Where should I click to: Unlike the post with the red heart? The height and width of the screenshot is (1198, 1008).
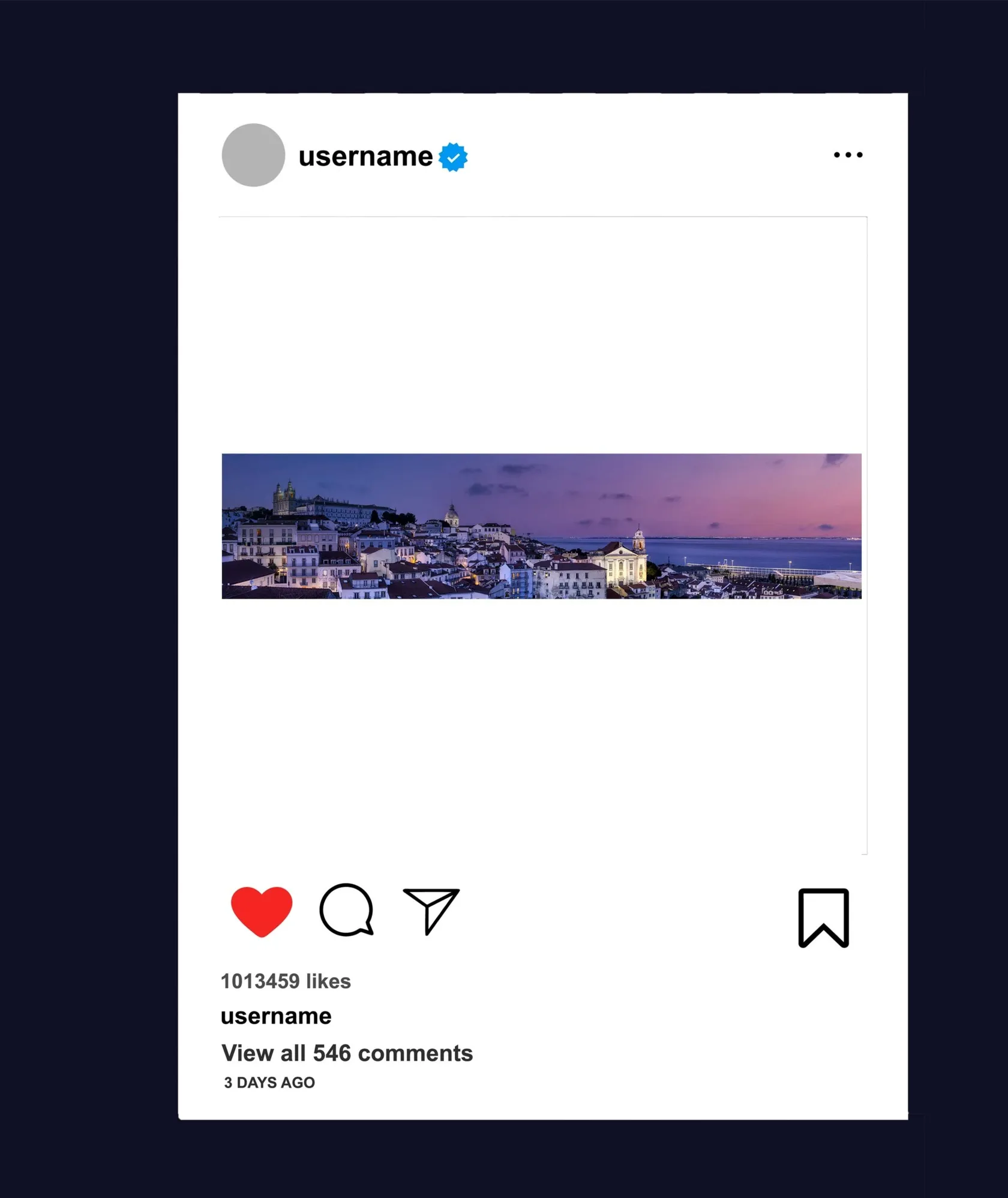coord(262,911)
